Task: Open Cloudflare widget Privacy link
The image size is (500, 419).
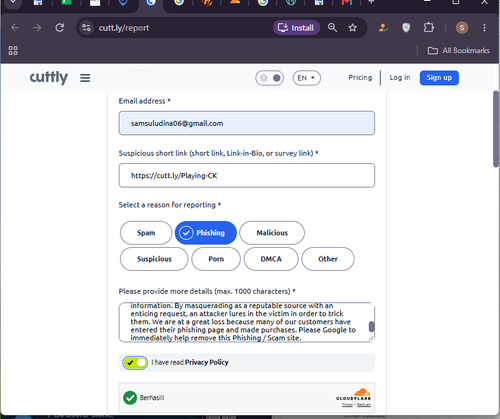Action: [347, 405]
